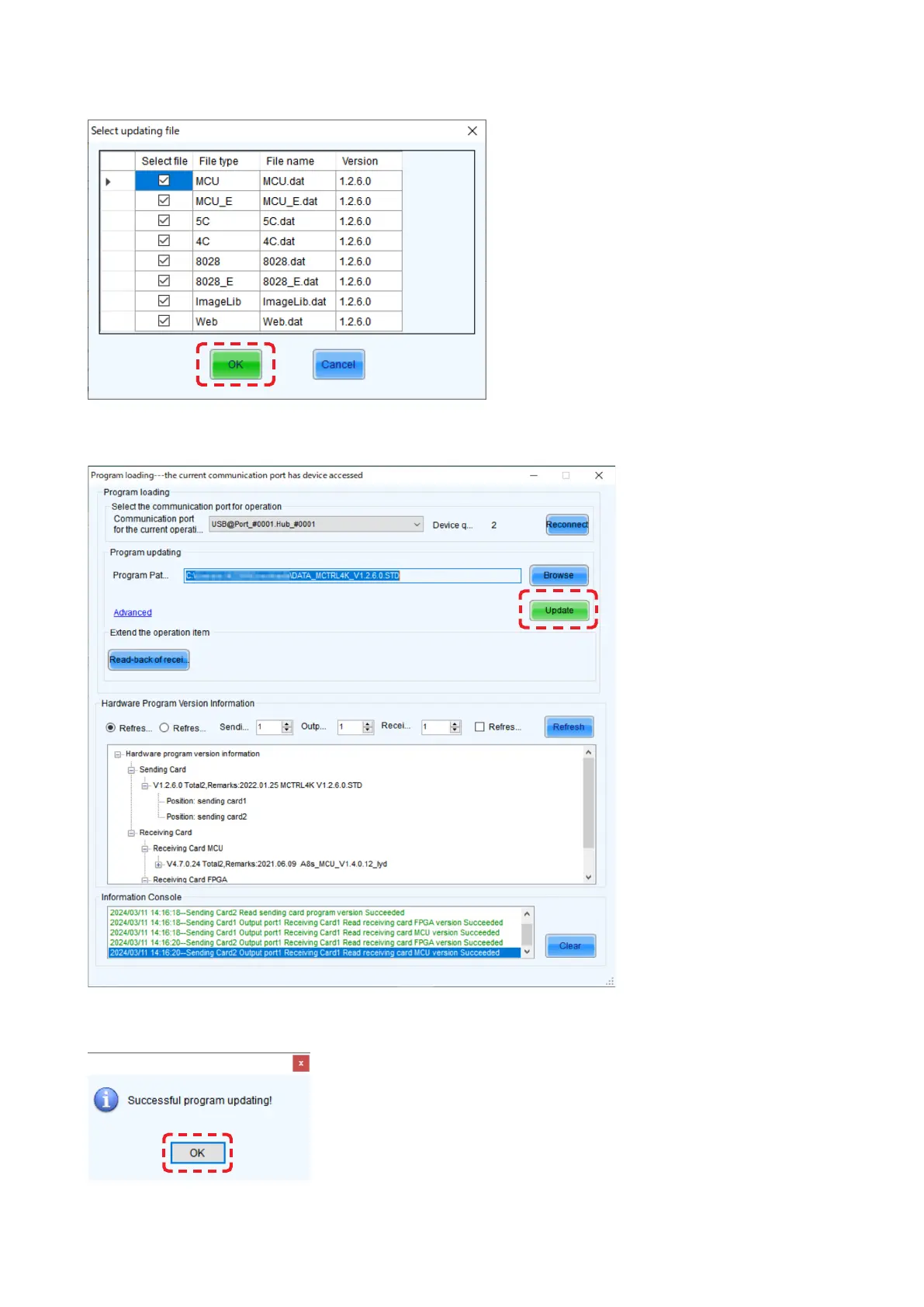Clear the Information Console log
Screen dimensions: 924x1307
click(x=570, y=946)
